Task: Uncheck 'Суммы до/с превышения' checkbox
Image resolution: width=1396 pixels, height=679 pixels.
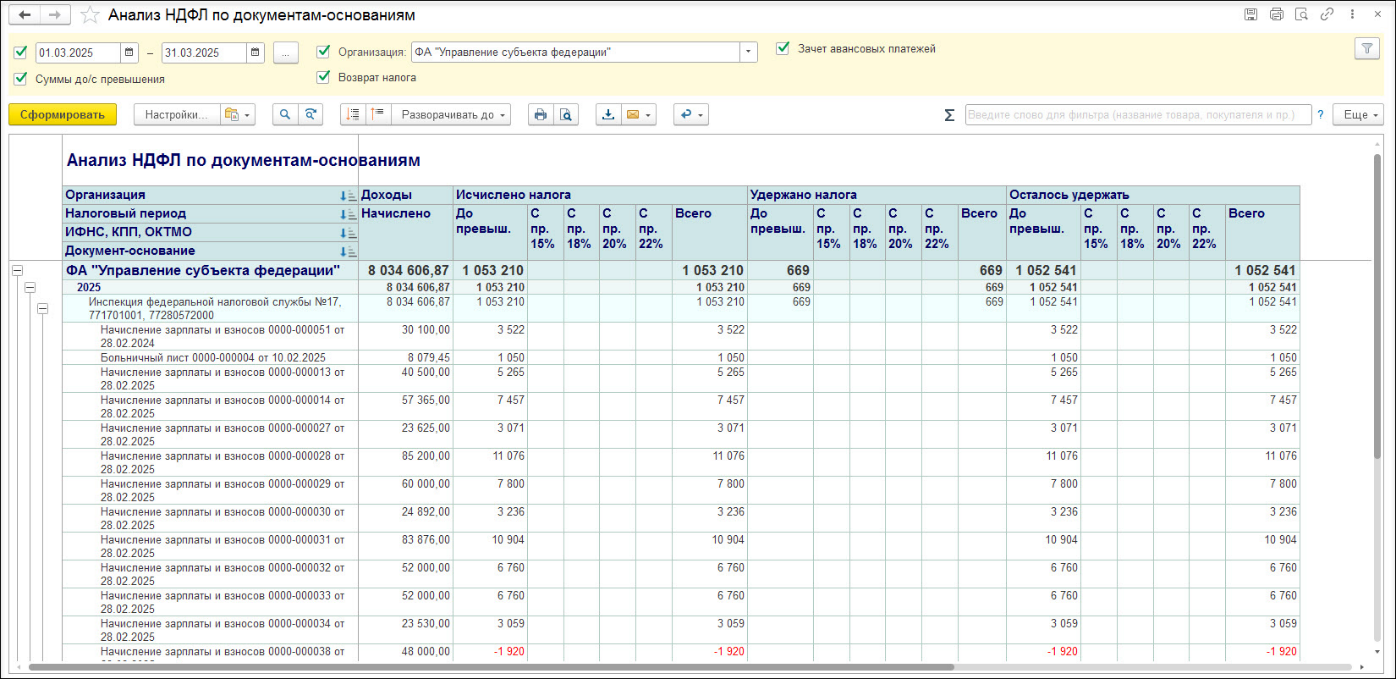Action: click(x=21, y=78)
